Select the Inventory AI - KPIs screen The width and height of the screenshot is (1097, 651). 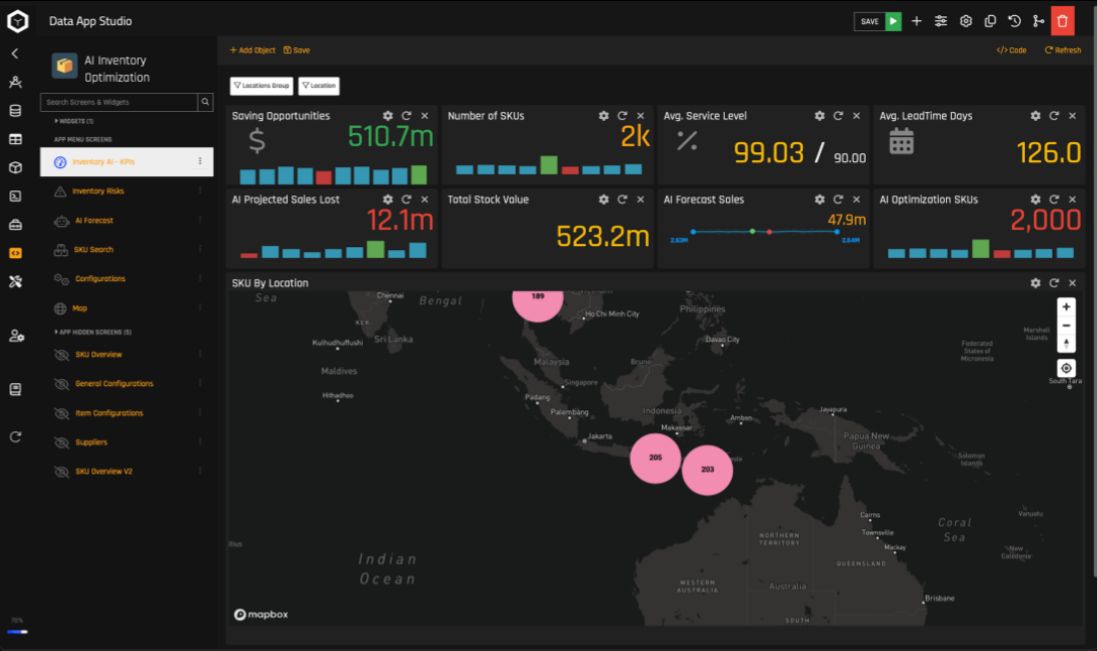coord(127,162)
